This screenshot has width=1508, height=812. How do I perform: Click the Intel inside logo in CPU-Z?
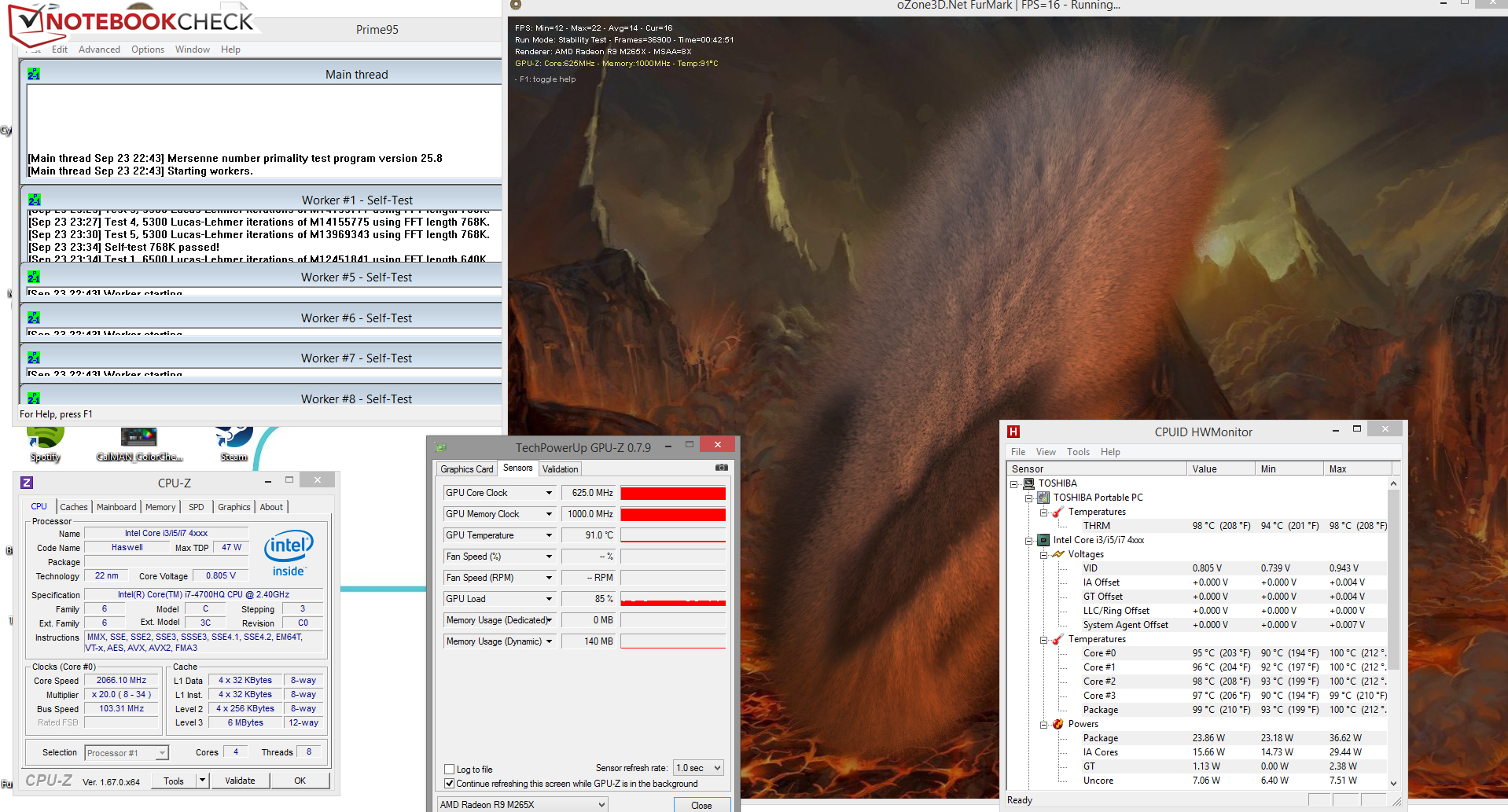[x=289, y=553]
